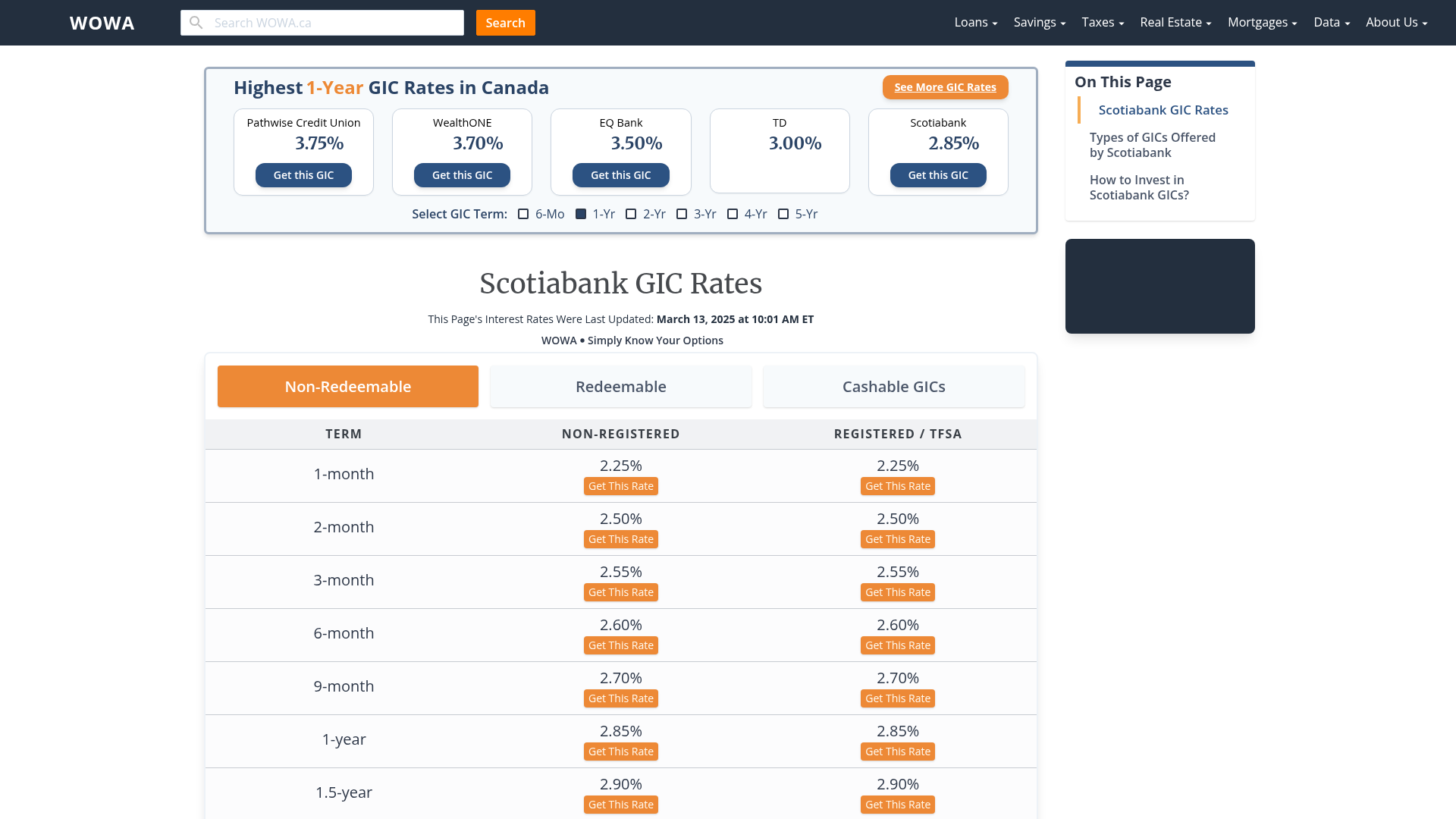Screen dimensions: 1456x819
Task: Check the 2-Yr GIC term box
Action: point(631,214)
